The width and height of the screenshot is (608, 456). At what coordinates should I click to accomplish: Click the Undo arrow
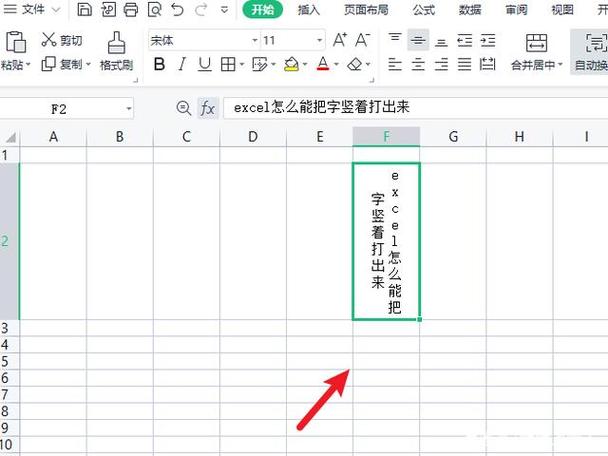(x=177, y=9)
